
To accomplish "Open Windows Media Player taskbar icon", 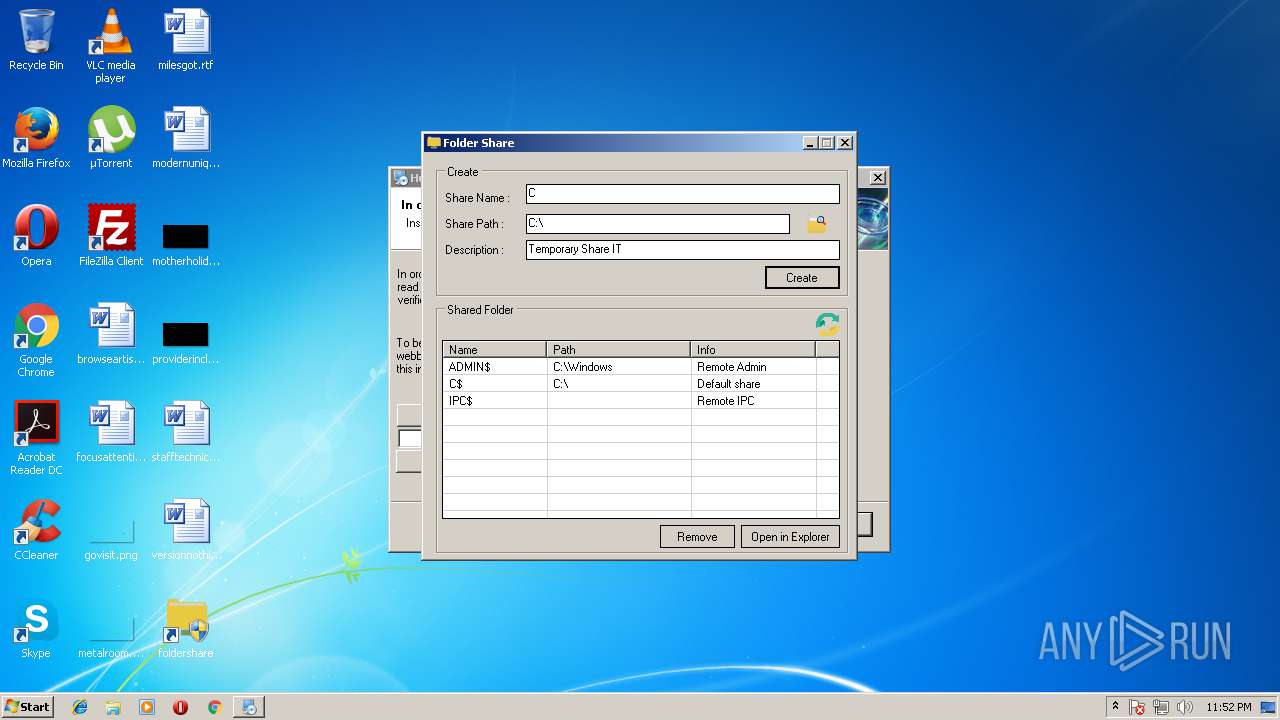I will click(147, 707).
